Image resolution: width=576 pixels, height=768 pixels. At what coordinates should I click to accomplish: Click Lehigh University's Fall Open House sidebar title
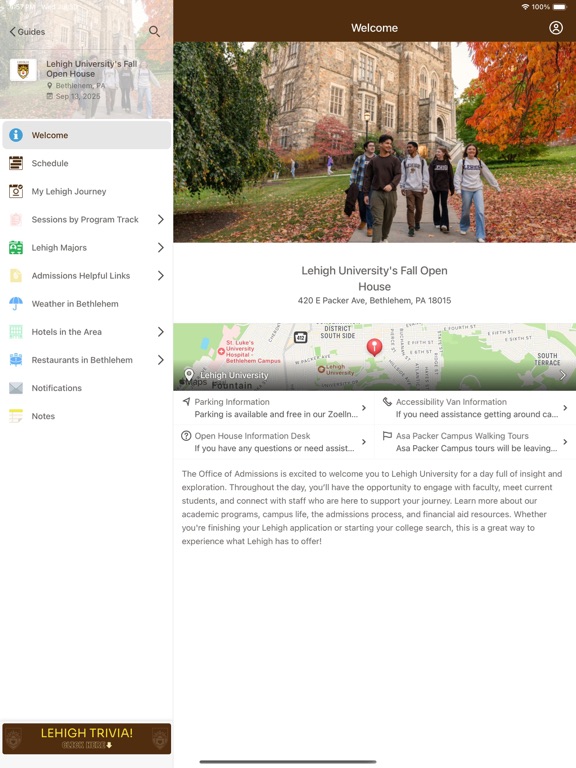[x=92, y=69]
